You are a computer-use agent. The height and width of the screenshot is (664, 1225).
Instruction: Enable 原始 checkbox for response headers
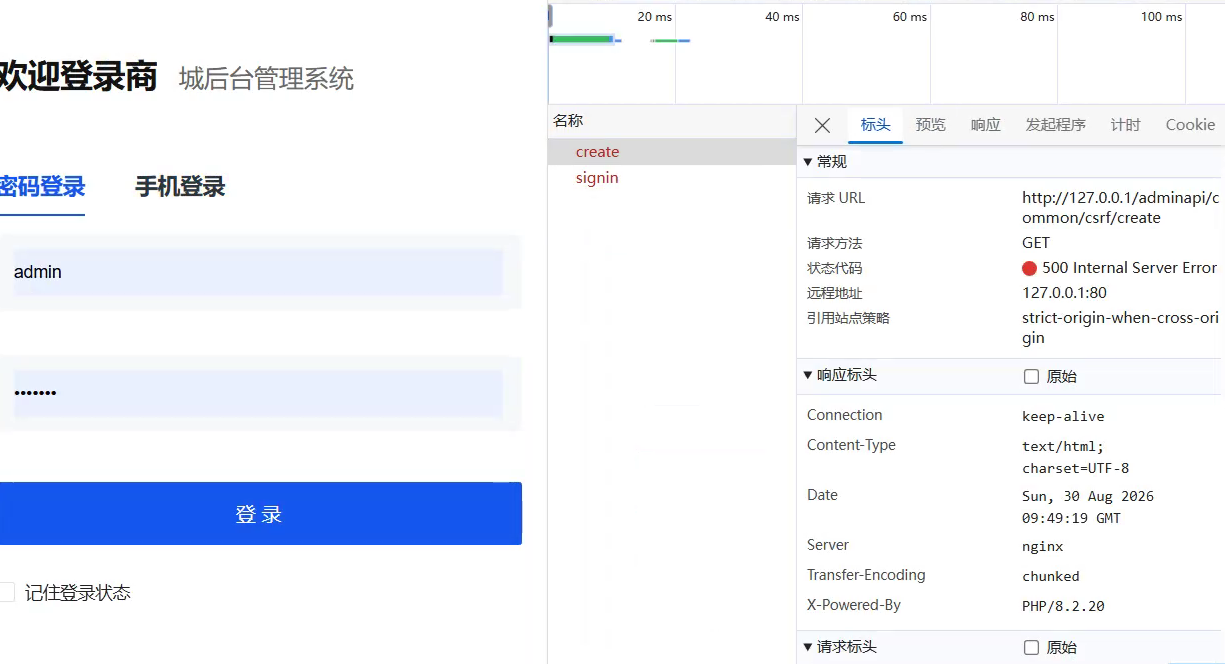pos(1031,376)
